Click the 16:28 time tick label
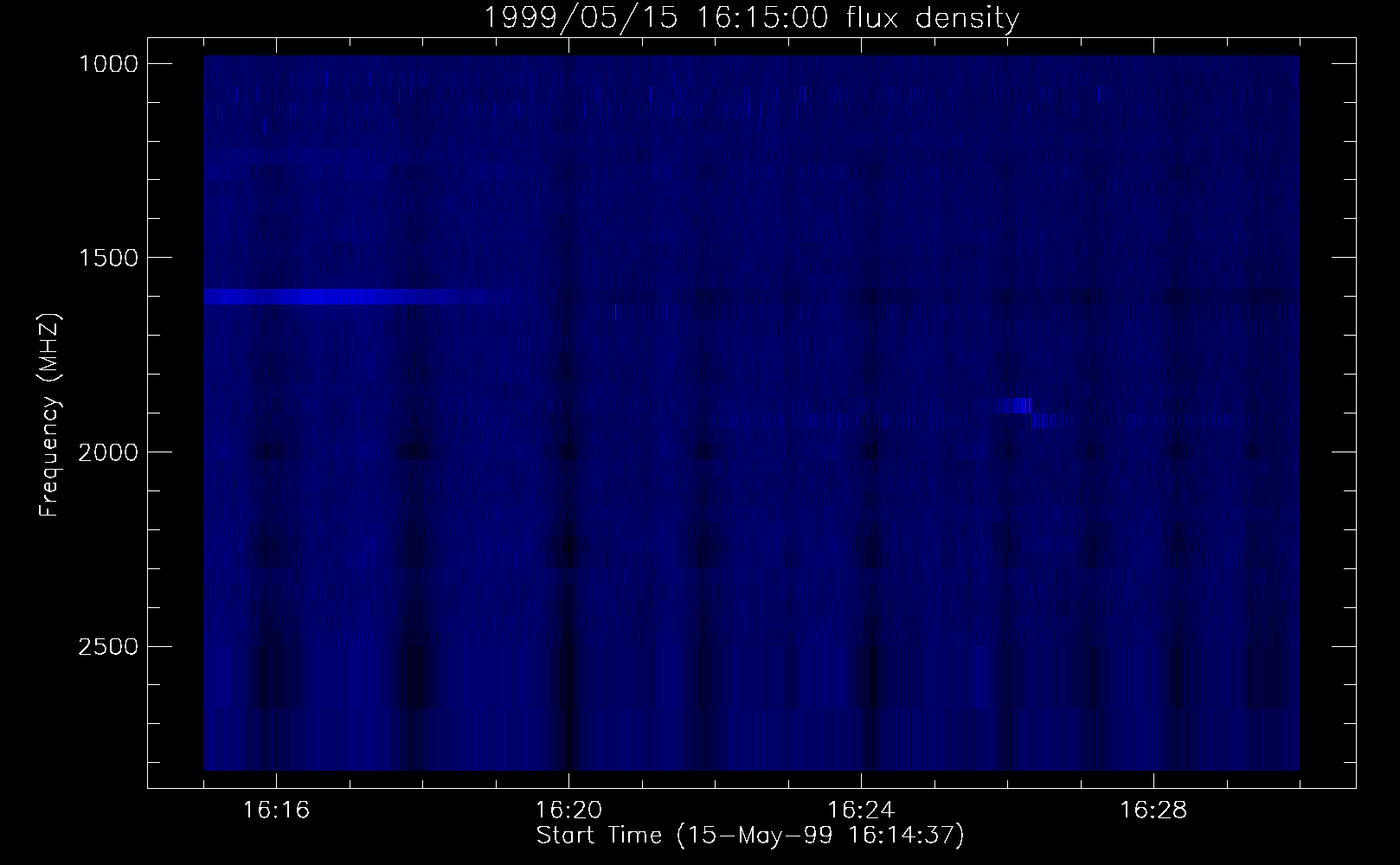 click(1153, 811)
